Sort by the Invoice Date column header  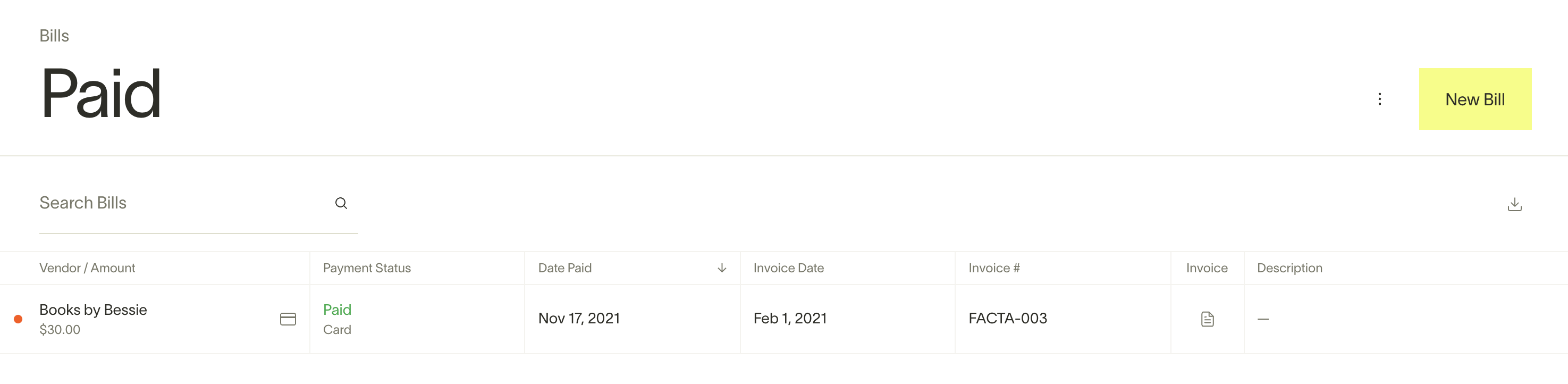[x=788, y=268]
